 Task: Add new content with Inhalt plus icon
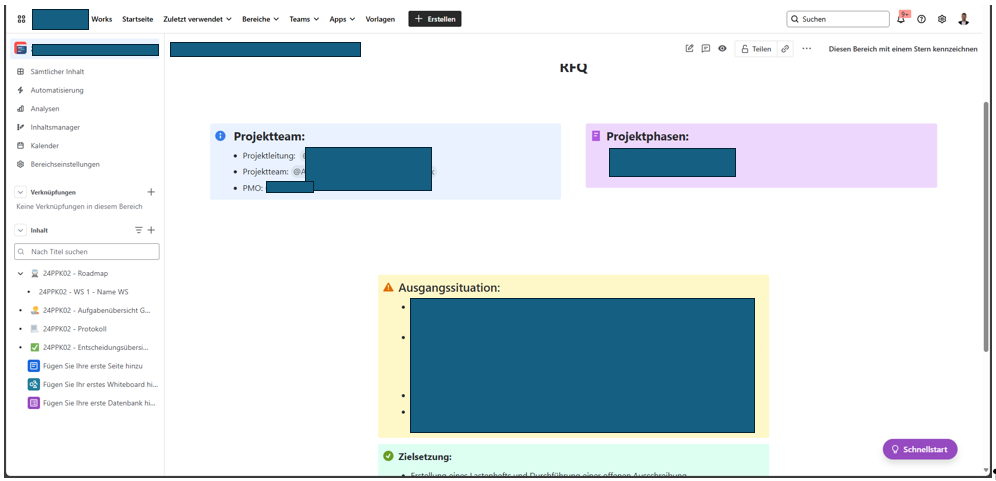pyautogui.click(x=151, y=230)
